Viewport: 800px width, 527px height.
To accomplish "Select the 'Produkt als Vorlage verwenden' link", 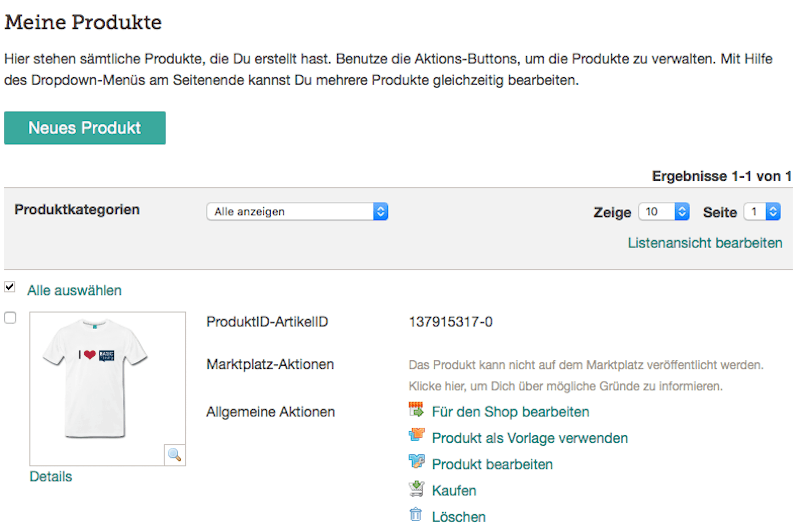I will tap(530, 438).
